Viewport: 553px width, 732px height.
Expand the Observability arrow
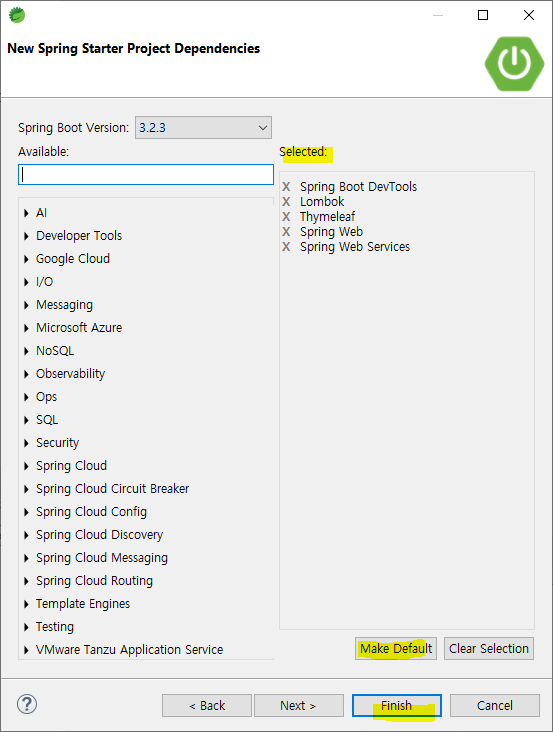tap(26, 374)
